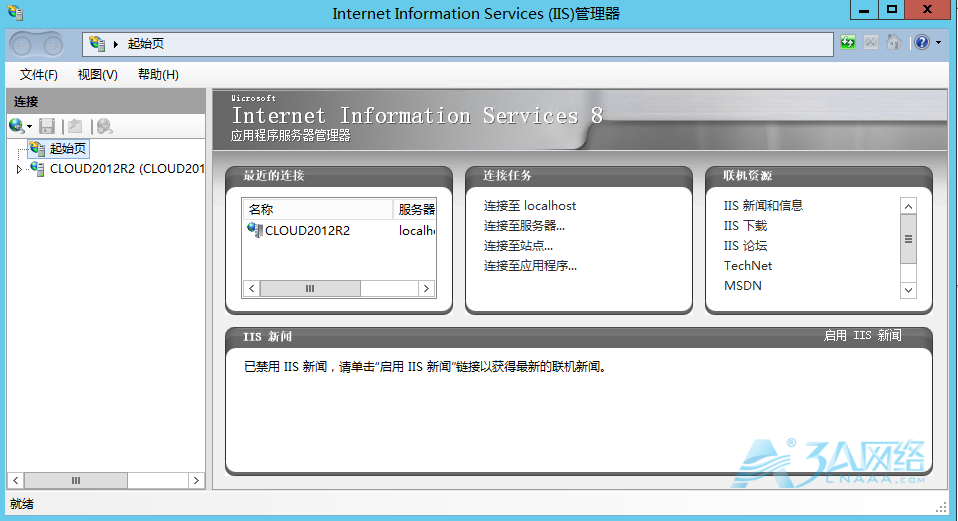The height and width of the screenshot is (521, 958).
Task: Open IIS 新闻和信息 online resource link
Action: tap(763, 206)
